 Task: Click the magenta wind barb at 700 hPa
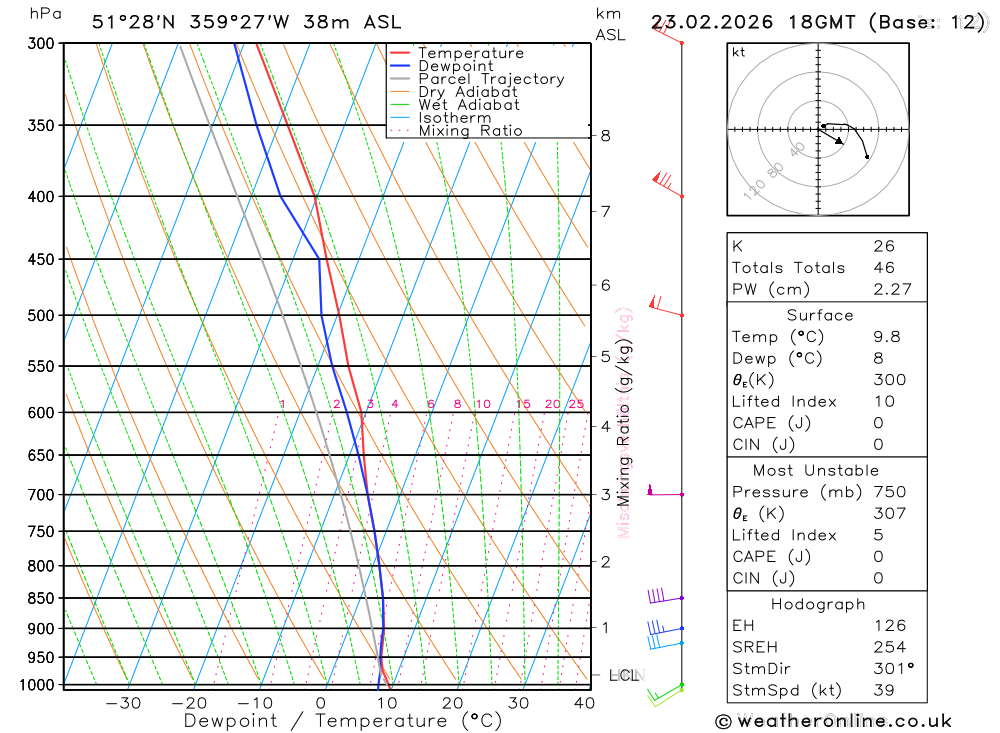tap(666, 491)
